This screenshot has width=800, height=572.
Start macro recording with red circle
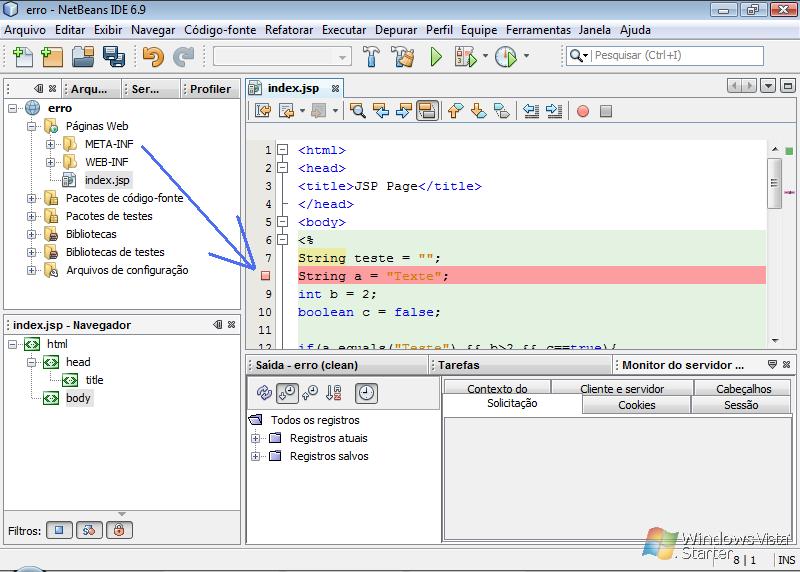coord(583,111)
